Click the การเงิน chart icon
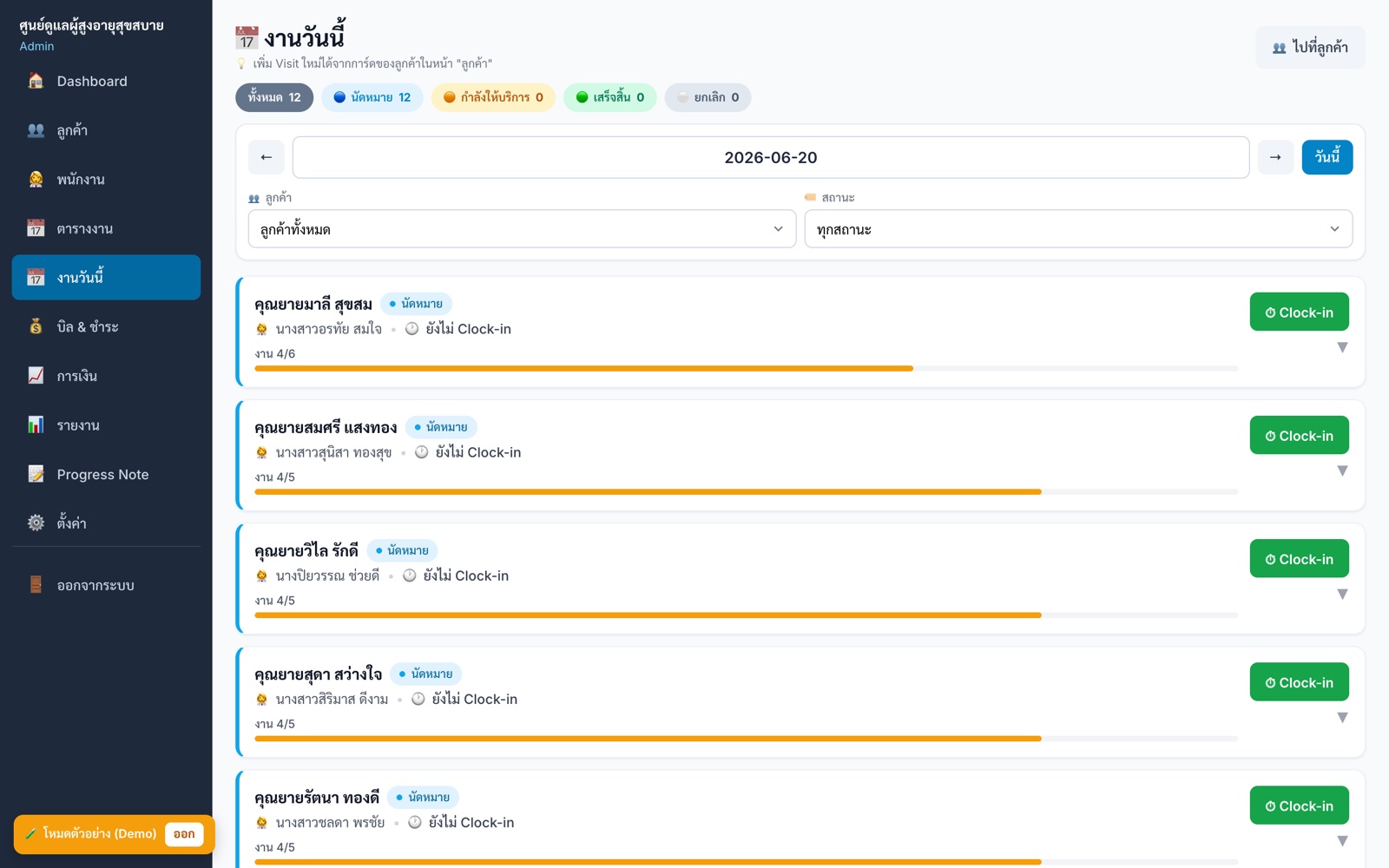Screen dimensions: 1389x868 pyautogui.click(x=36, y=376)
